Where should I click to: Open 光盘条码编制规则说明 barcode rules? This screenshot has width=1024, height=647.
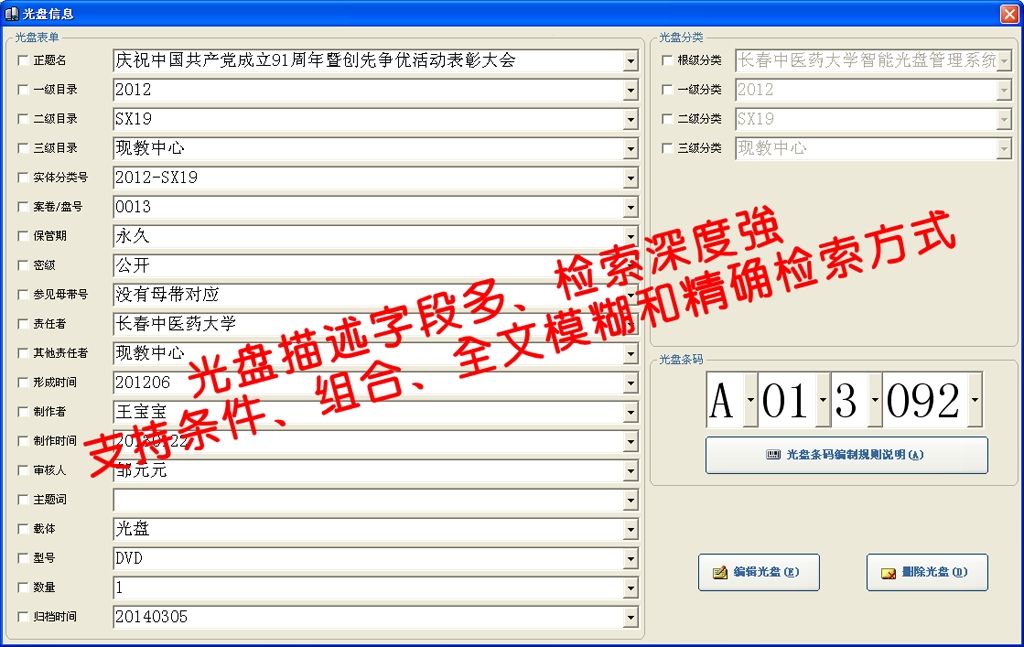pos(846,455)
